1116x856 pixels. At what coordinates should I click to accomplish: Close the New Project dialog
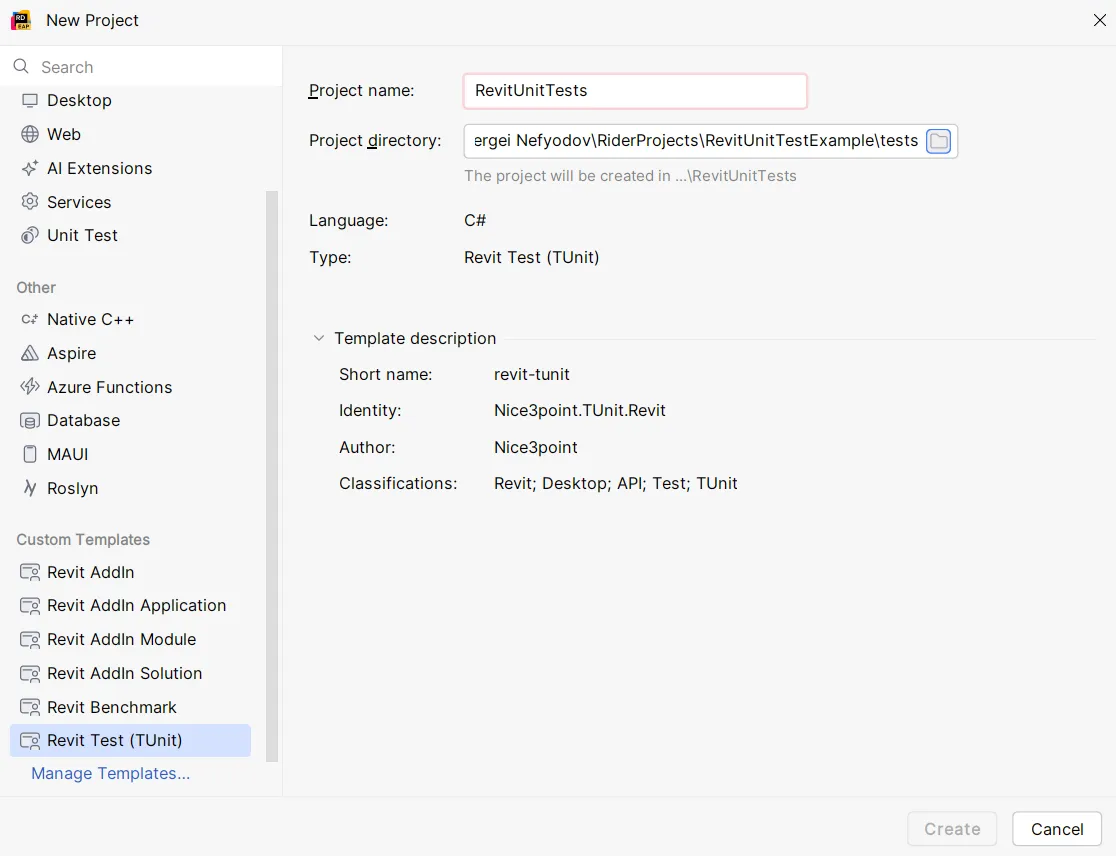tap(1100, 20)
